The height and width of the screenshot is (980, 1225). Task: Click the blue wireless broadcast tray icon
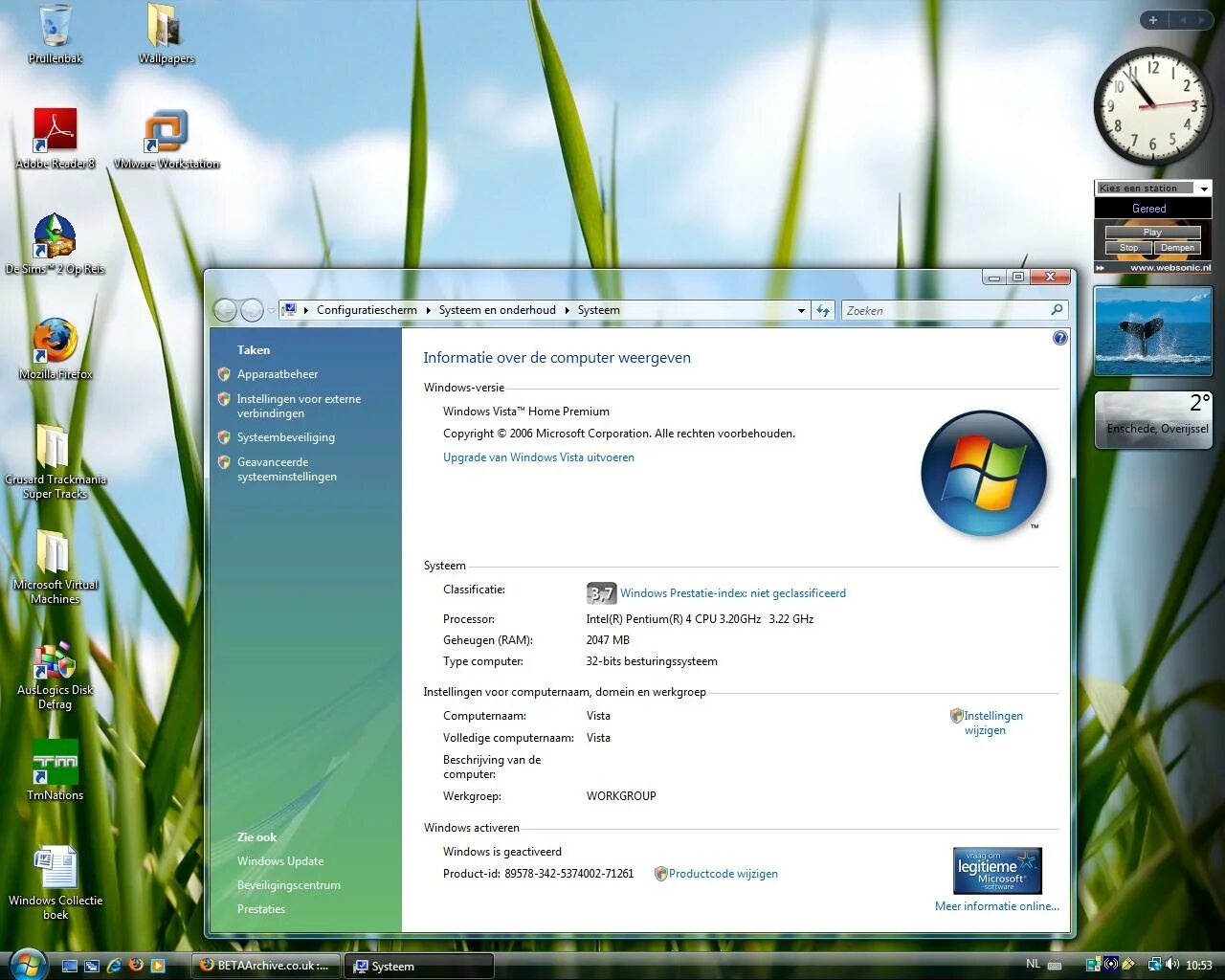[x=1110, y=965]
